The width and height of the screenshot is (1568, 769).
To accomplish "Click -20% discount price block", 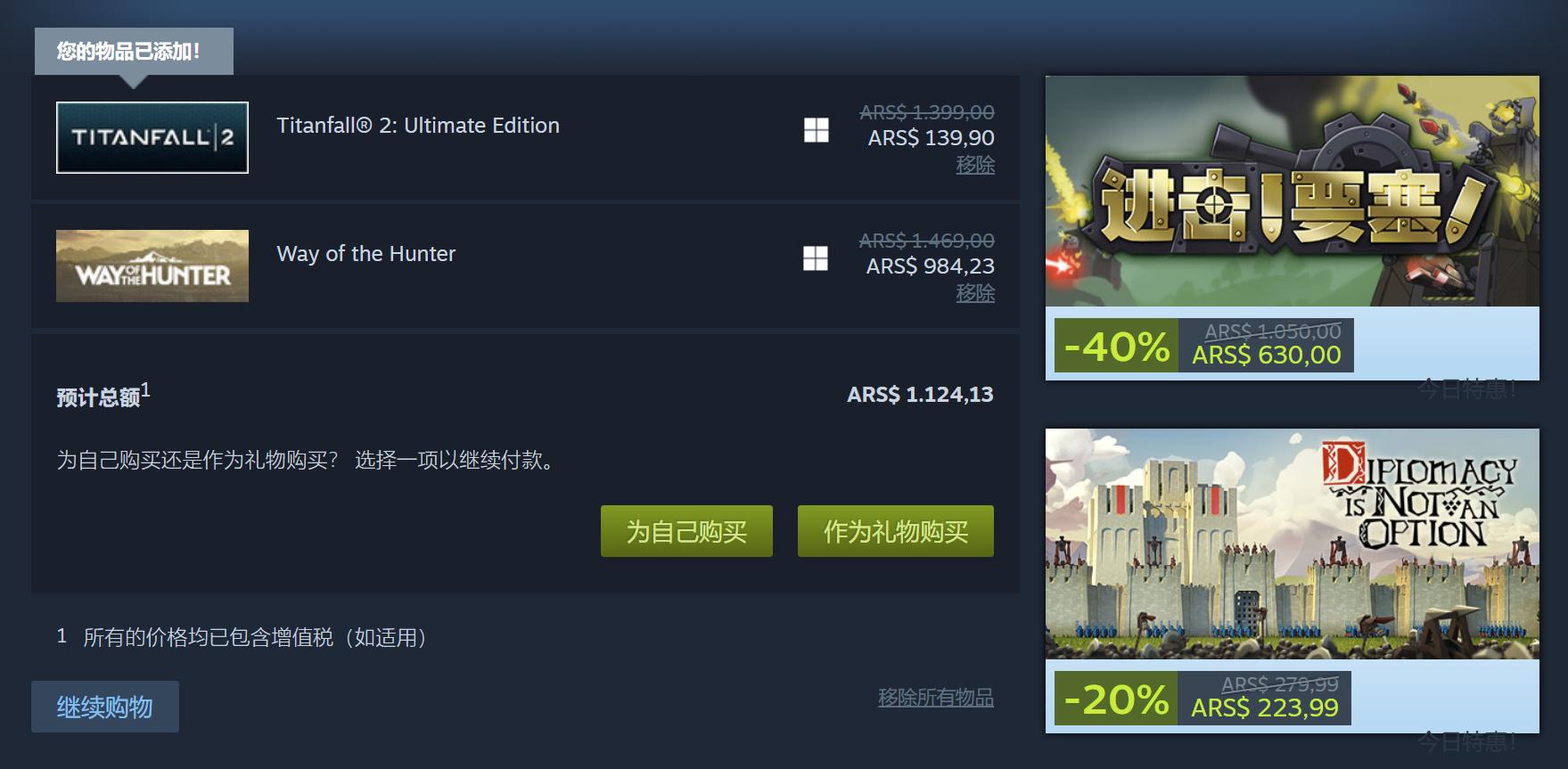I will [1203, 698].
